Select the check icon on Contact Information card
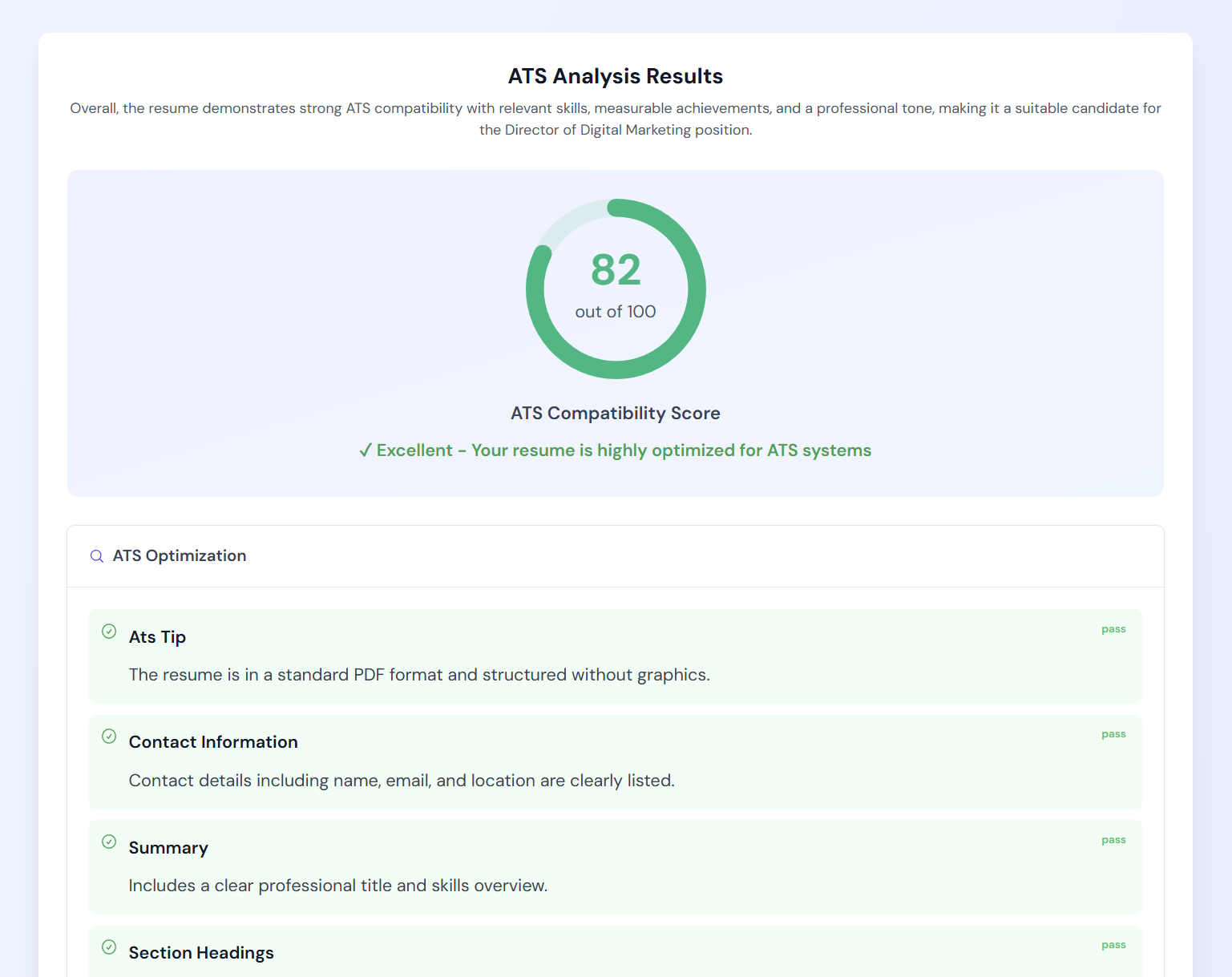Viewport: 1232px width, 977px height. [109, 737]
